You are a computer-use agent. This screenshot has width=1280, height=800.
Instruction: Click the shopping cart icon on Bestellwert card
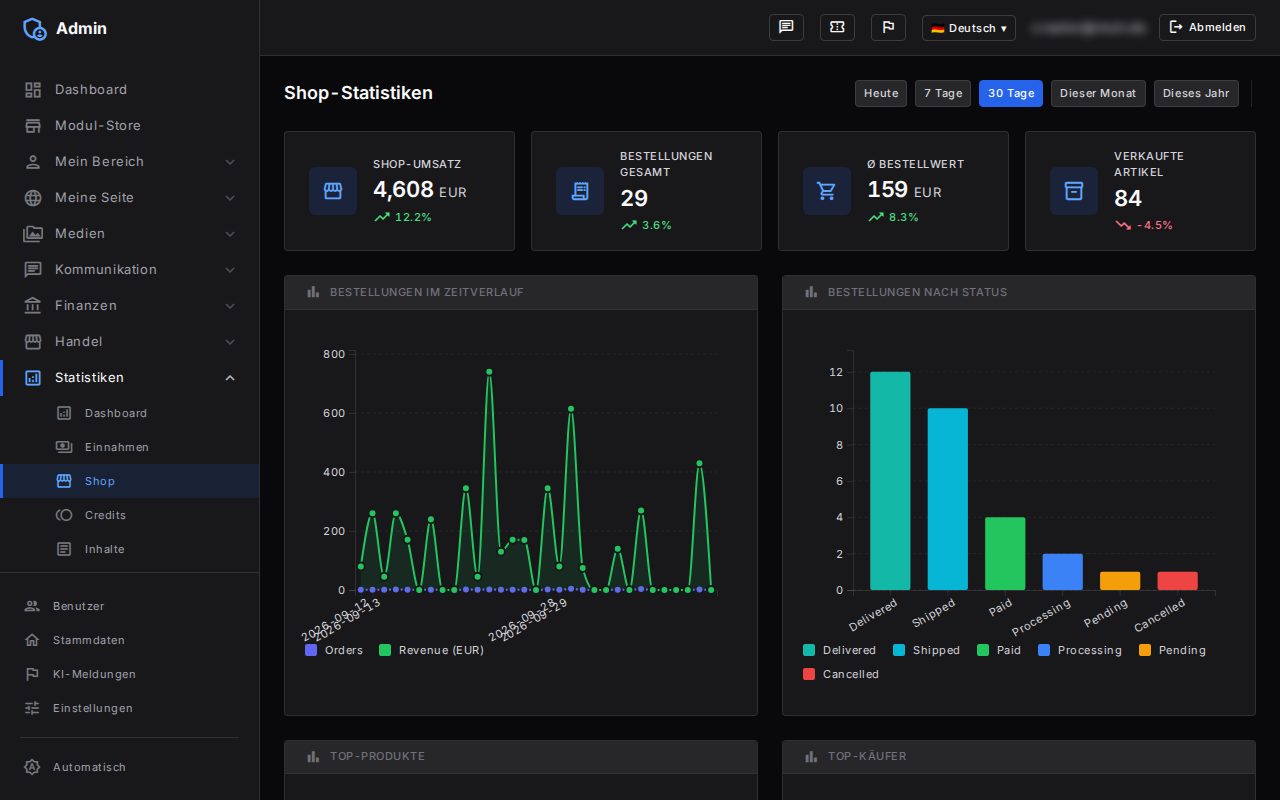[827, 191]
